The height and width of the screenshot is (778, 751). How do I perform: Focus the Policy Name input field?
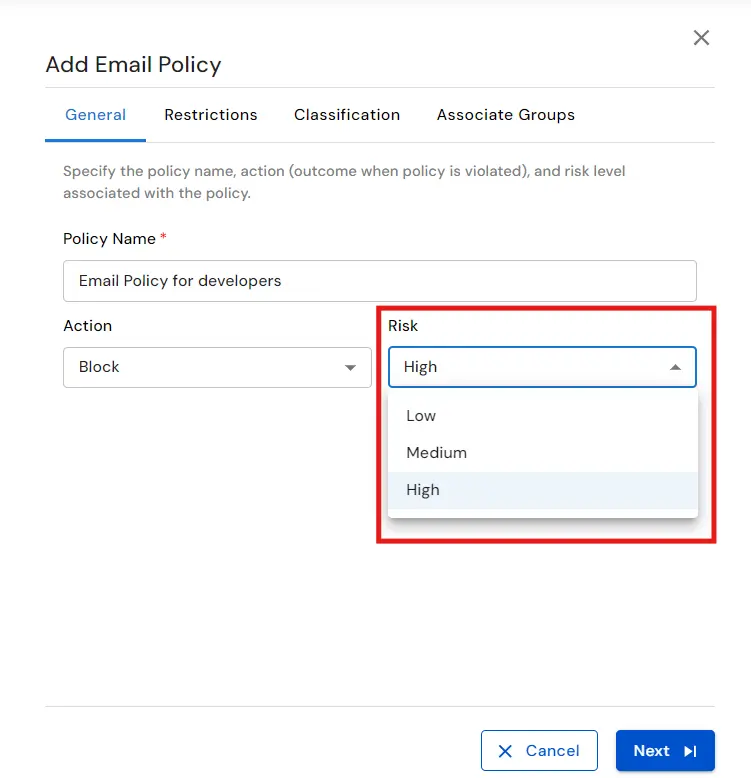pyautogui.click(x=379, y=281)
